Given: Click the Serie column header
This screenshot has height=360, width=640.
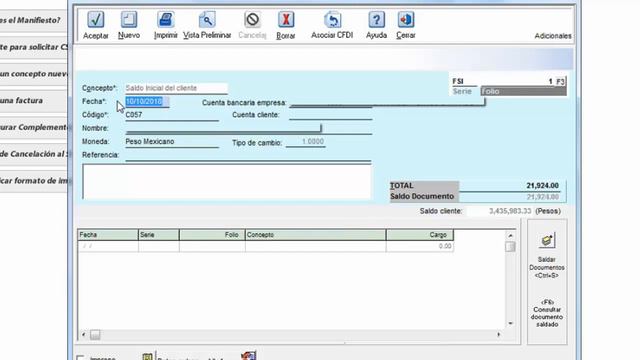Looking at the screenshot, I should 158,235.
